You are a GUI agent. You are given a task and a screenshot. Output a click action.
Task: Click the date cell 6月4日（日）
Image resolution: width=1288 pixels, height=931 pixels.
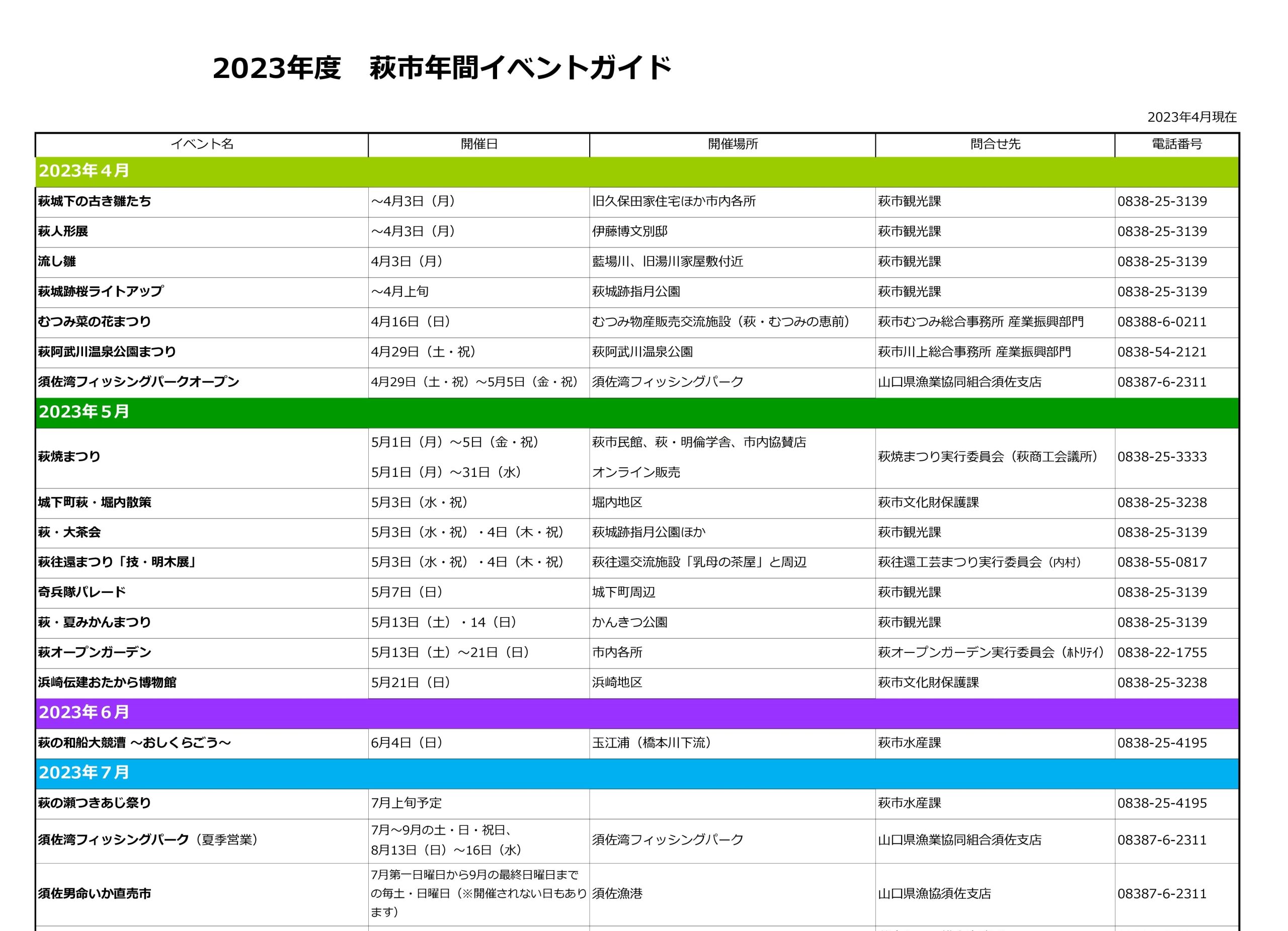pos(407,743)
